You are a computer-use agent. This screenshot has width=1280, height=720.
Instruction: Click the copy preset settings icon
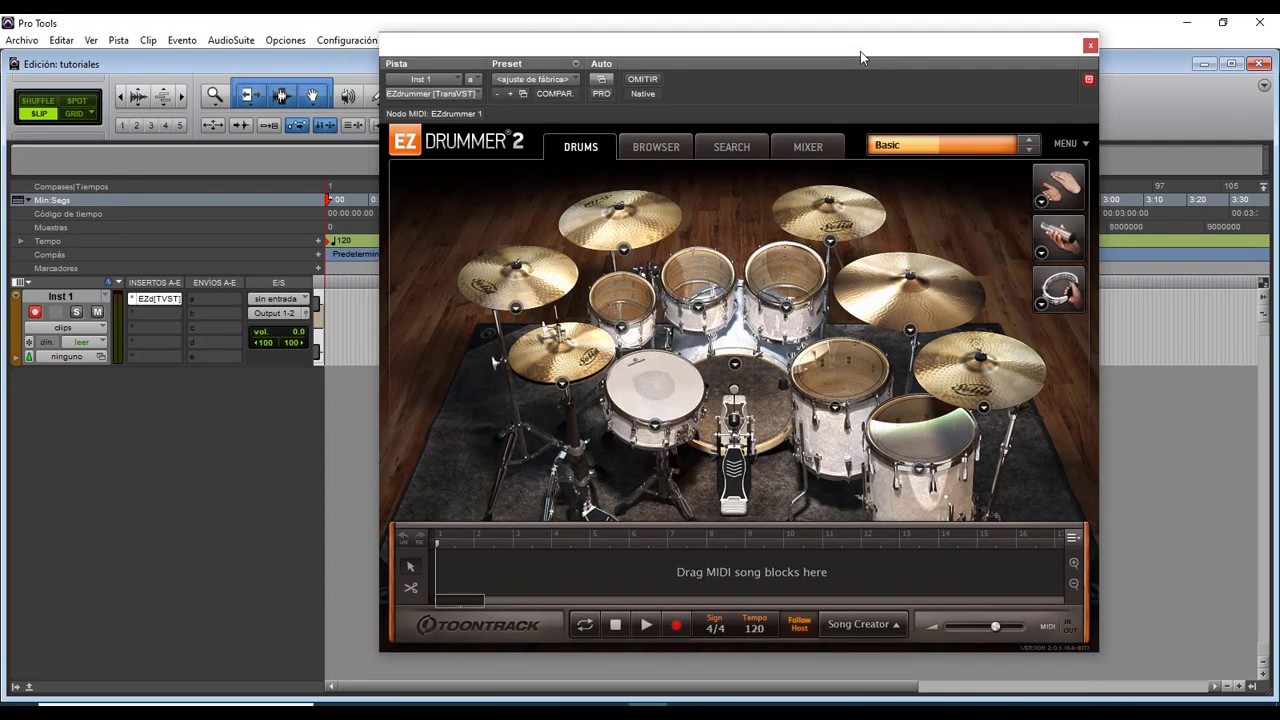(x=523, y=94)
